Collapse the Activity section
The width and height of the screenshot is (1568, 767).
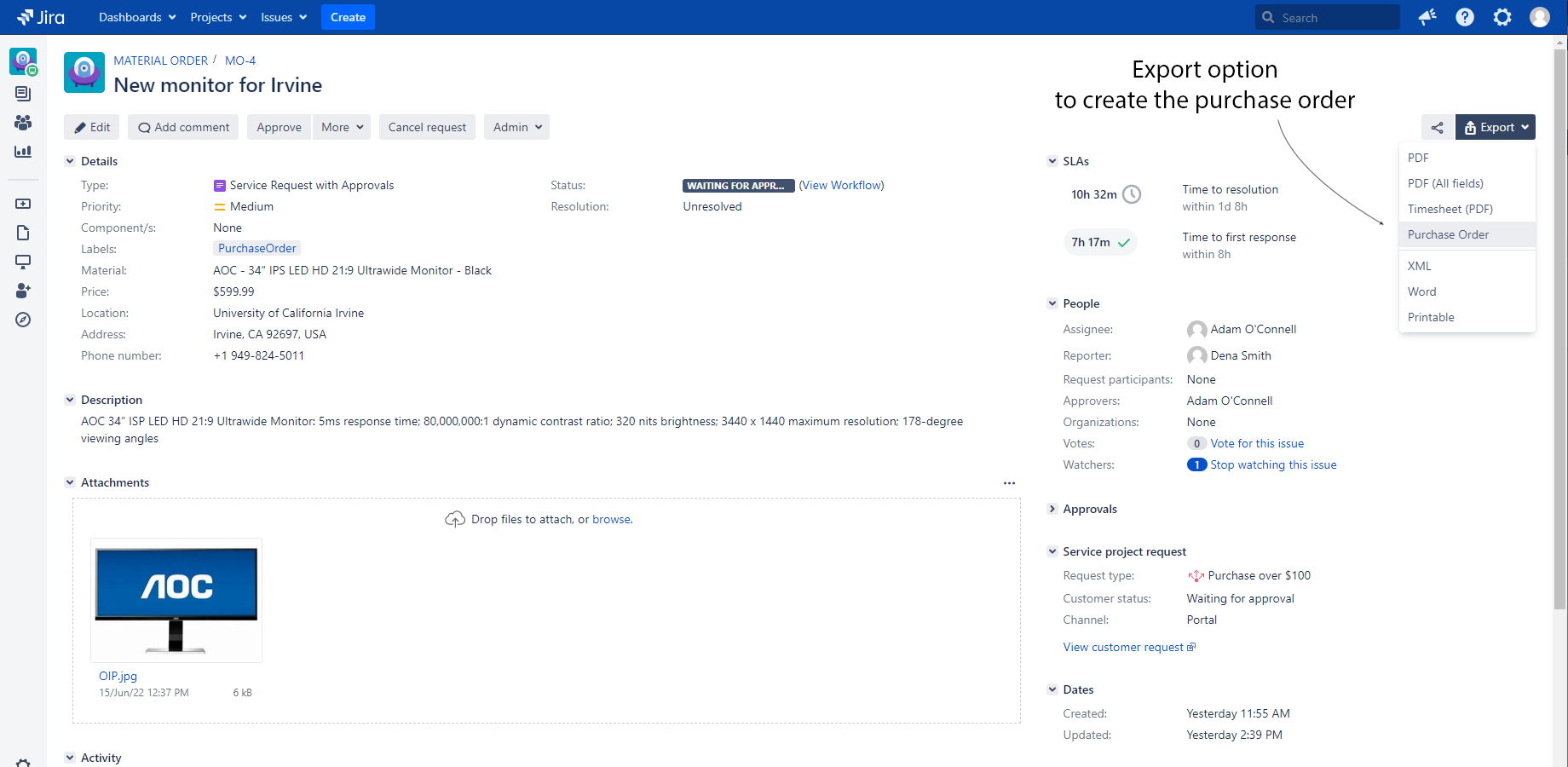tap(70, 758)
